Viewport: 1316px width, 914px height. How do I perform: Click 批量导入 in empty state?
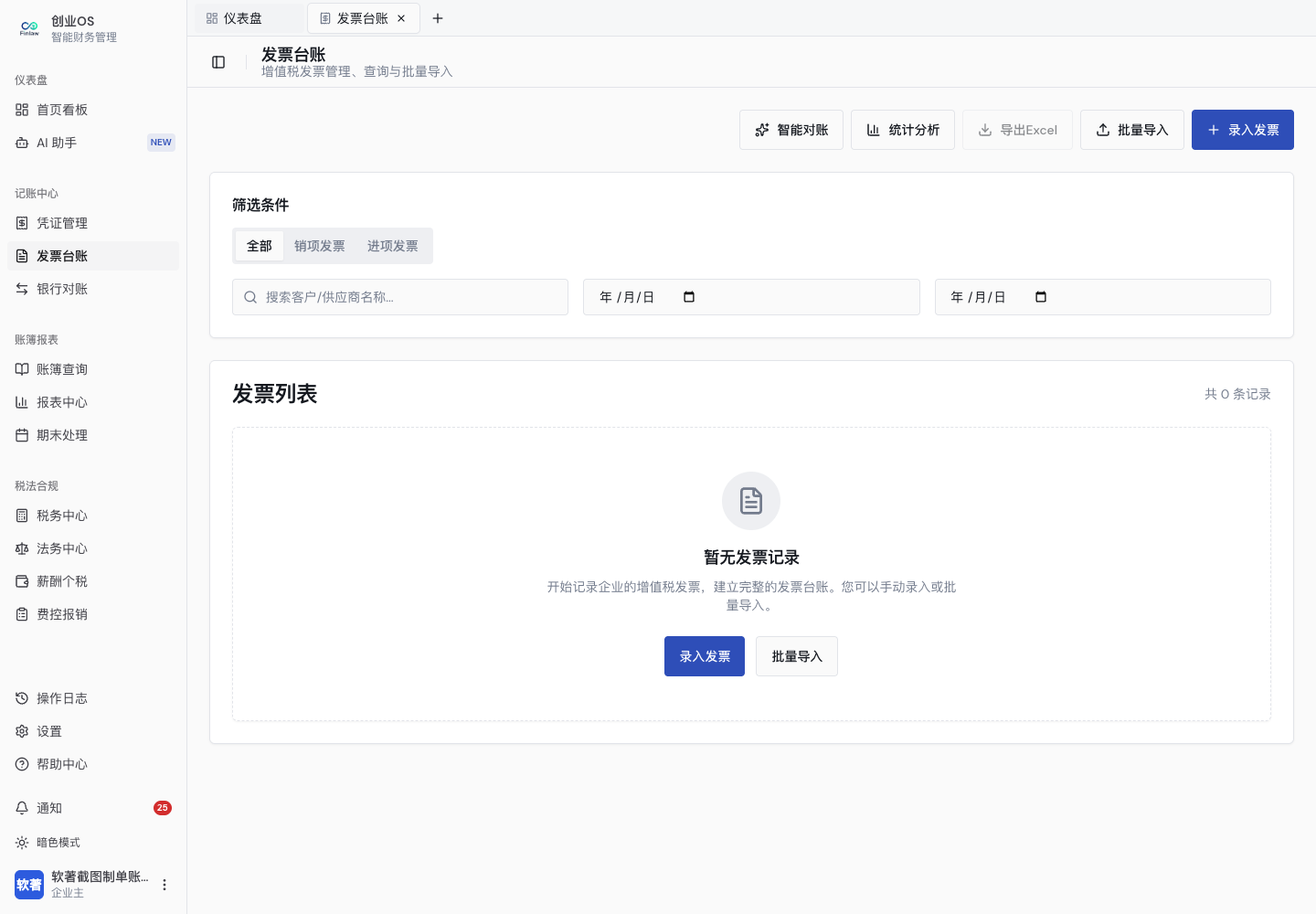point(797,656)
